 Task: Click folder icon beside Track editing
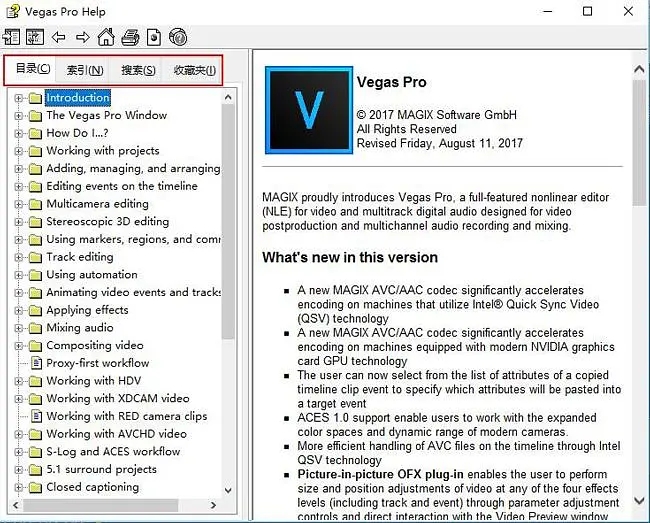click(35, 257)
